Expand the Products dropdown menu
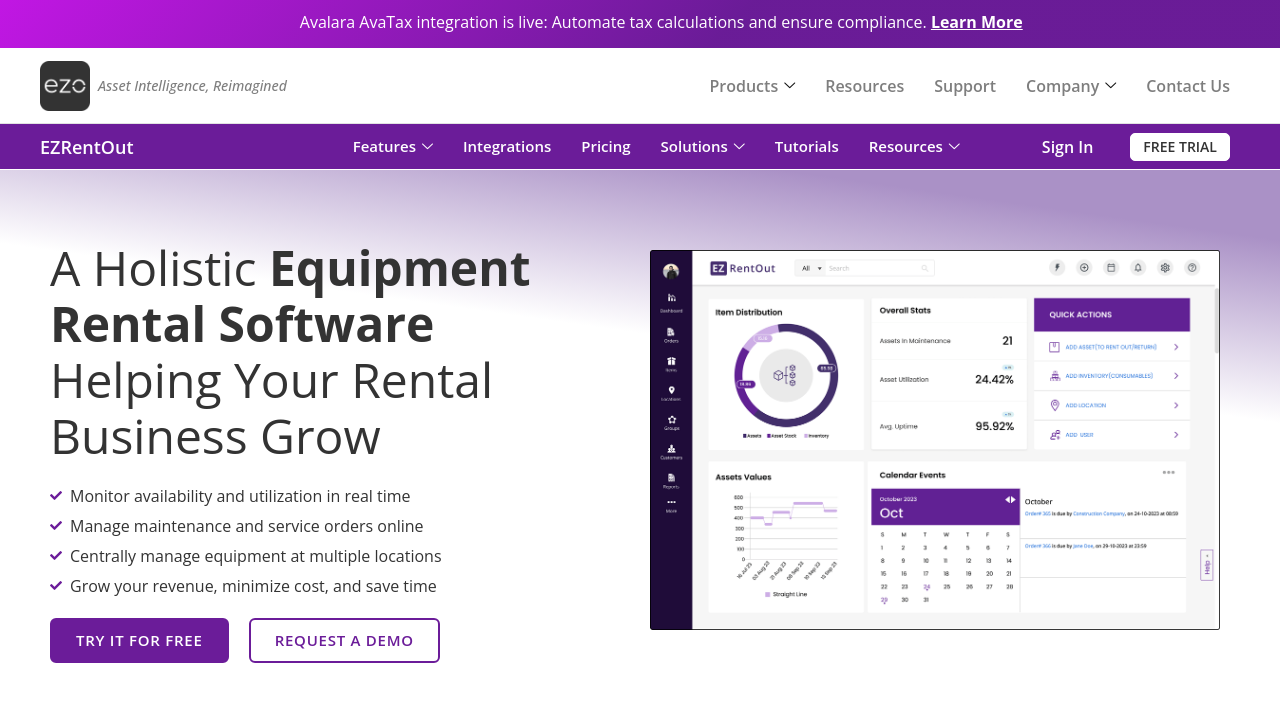The height and width of the screenshot is (720, 1280). coord(752,86)
